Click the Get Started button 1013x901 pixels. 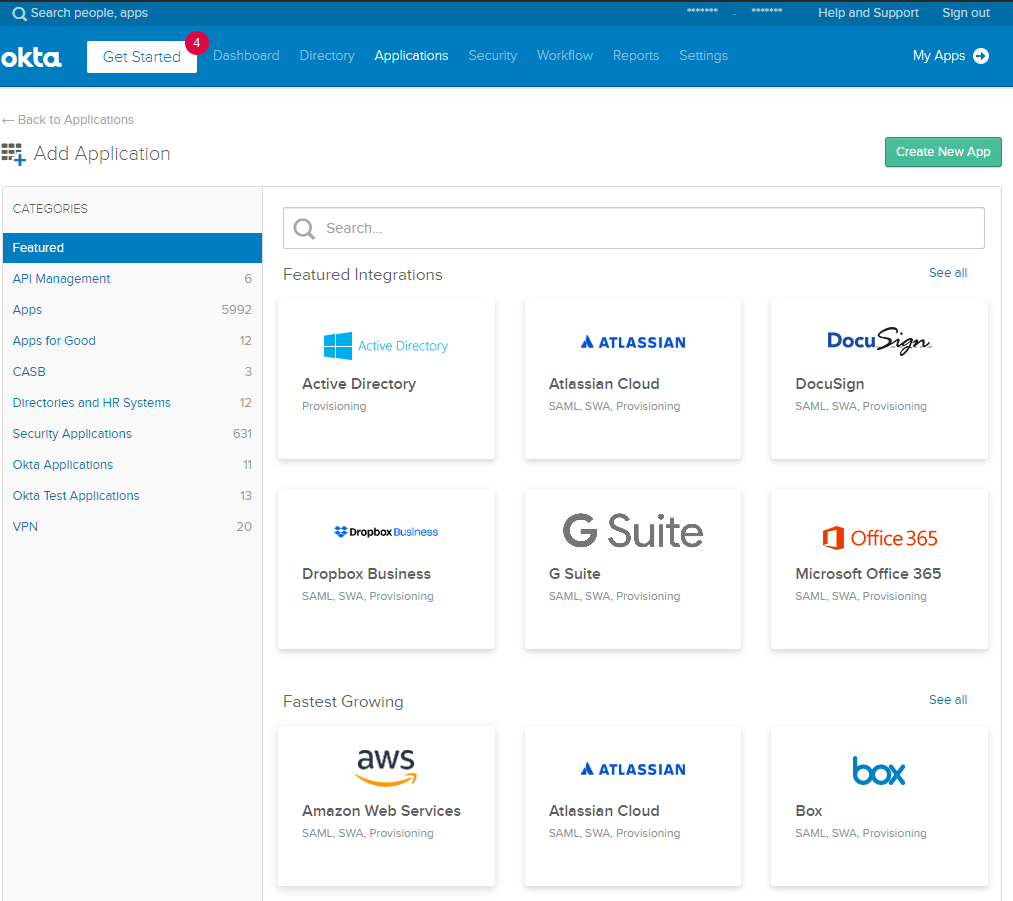click(141, 57)
